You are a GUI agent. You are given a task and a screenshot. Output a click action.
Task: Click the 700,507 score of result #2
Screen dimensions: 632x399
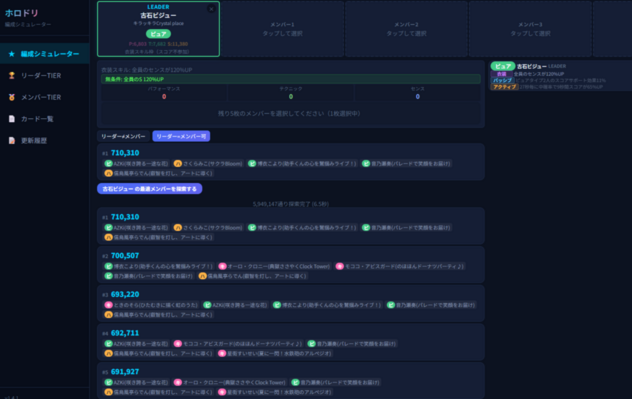coord(125,256)
